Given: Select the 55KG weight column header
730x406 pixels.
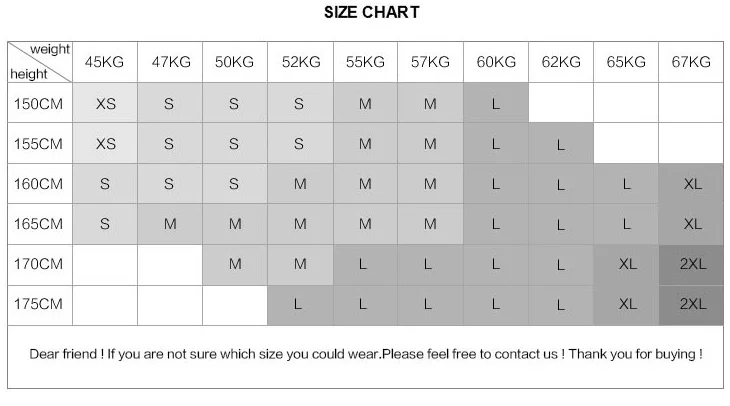Looking at the screenshot, I should (365, 62).
